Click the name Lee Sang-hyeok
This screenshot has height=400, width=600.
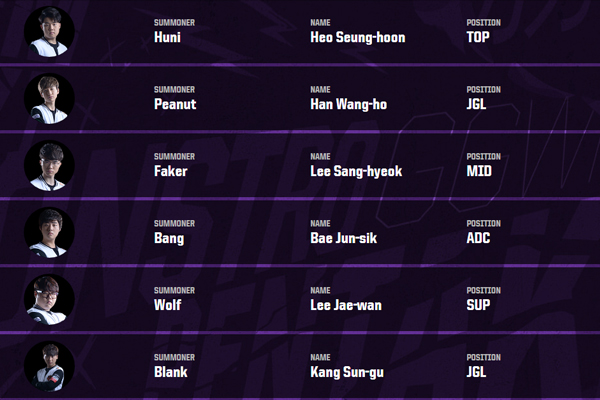[x=356, y=171]
